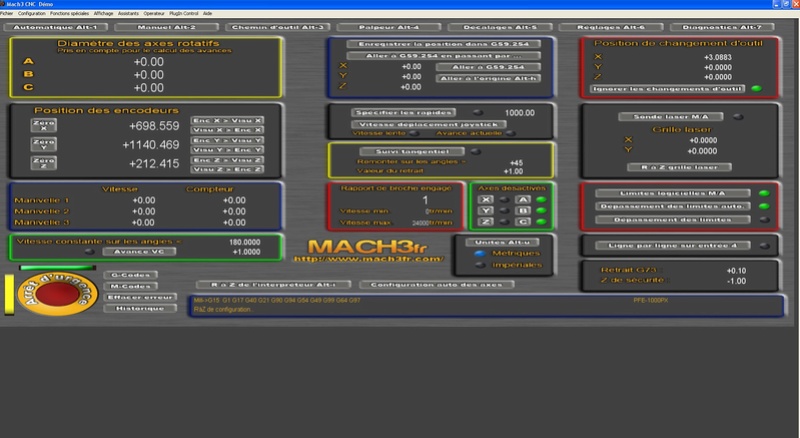The image size is (800, 438).
Task: Hit the red Arrêt d'urgence emergency stop button
Action: tap(57, 294)
